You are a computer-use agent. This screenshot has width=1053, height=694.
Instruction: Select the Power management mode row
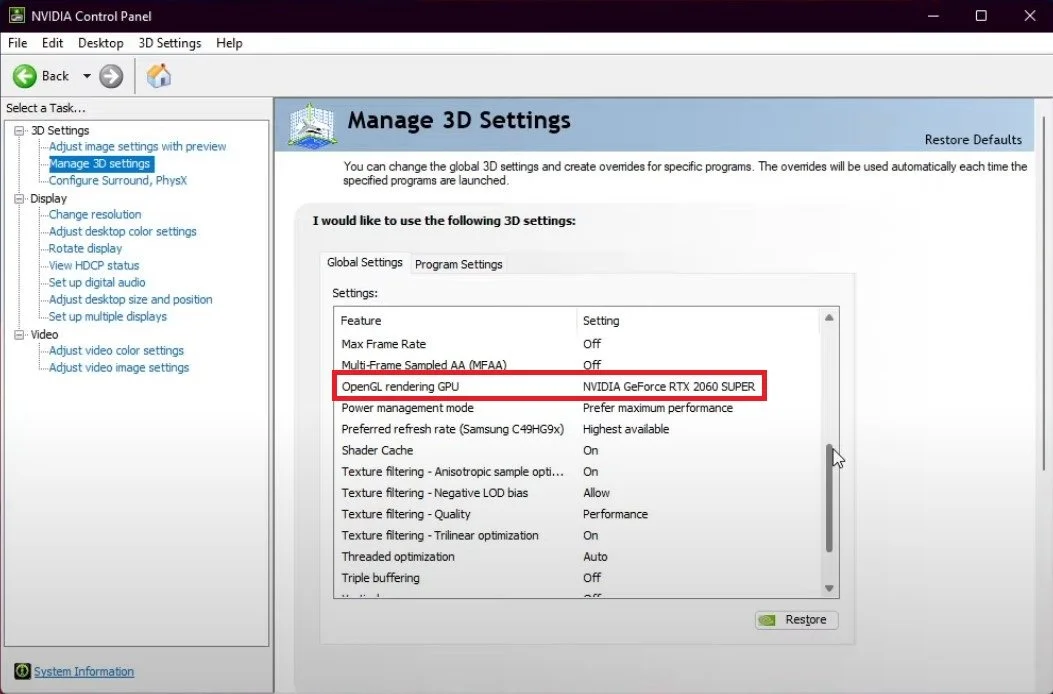click(578, 408)
